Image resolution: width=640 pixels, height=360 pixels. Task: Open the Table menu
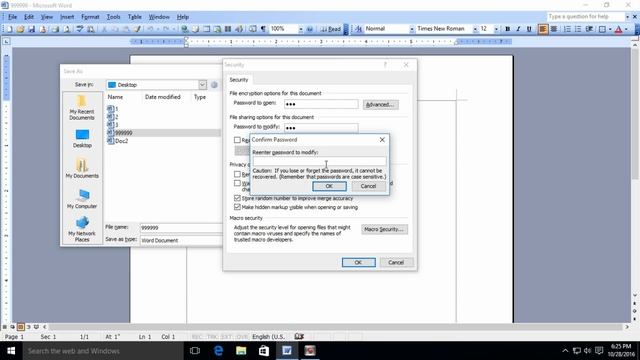point(134,17)
